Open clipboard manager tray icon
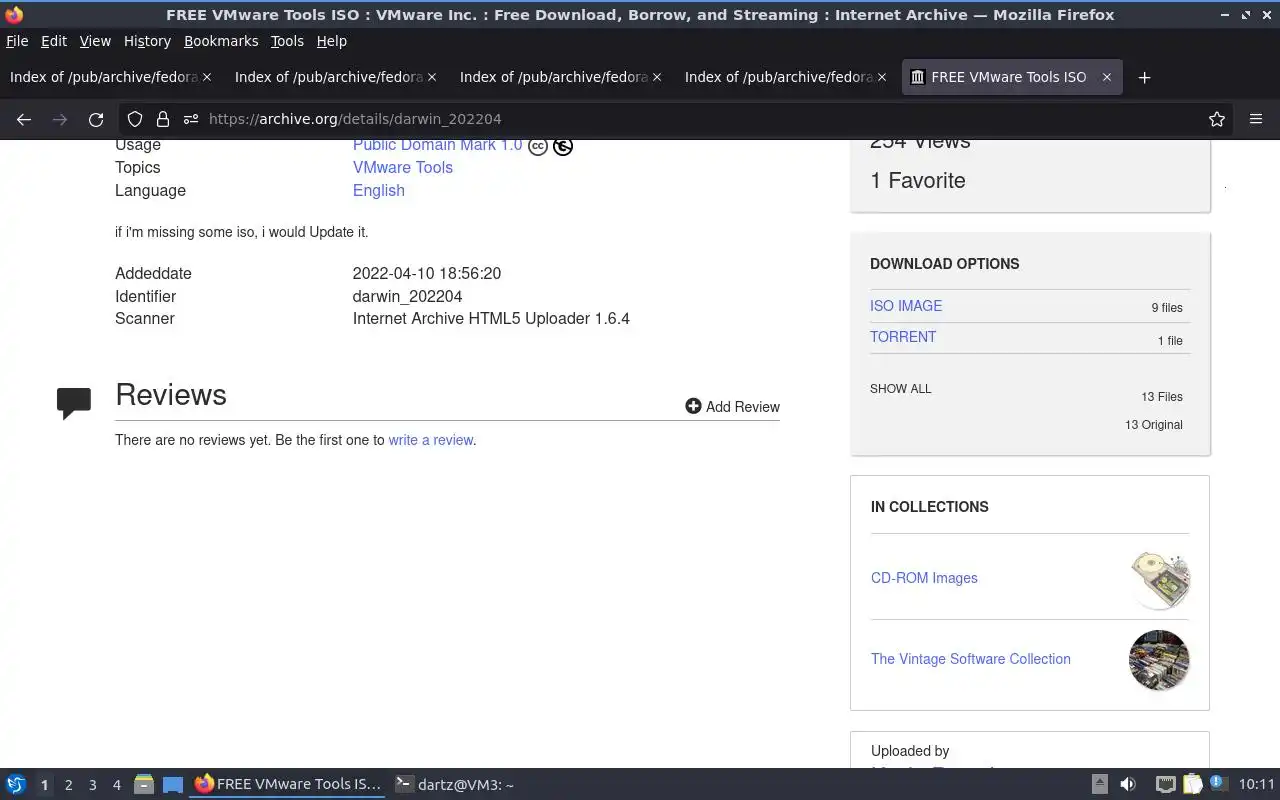 [1192, 785]
